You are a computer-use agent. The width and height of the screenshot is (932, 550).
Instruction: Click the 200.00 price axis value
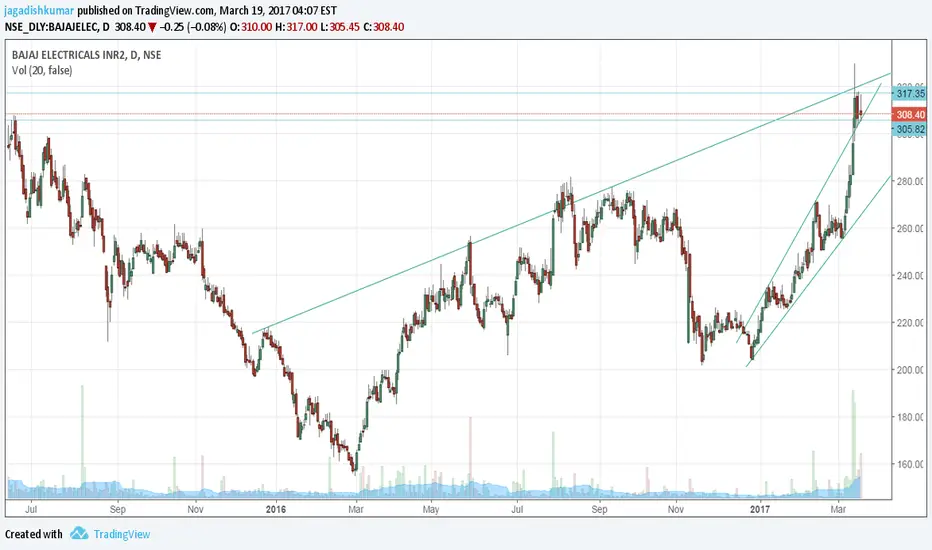click(910, 370)
